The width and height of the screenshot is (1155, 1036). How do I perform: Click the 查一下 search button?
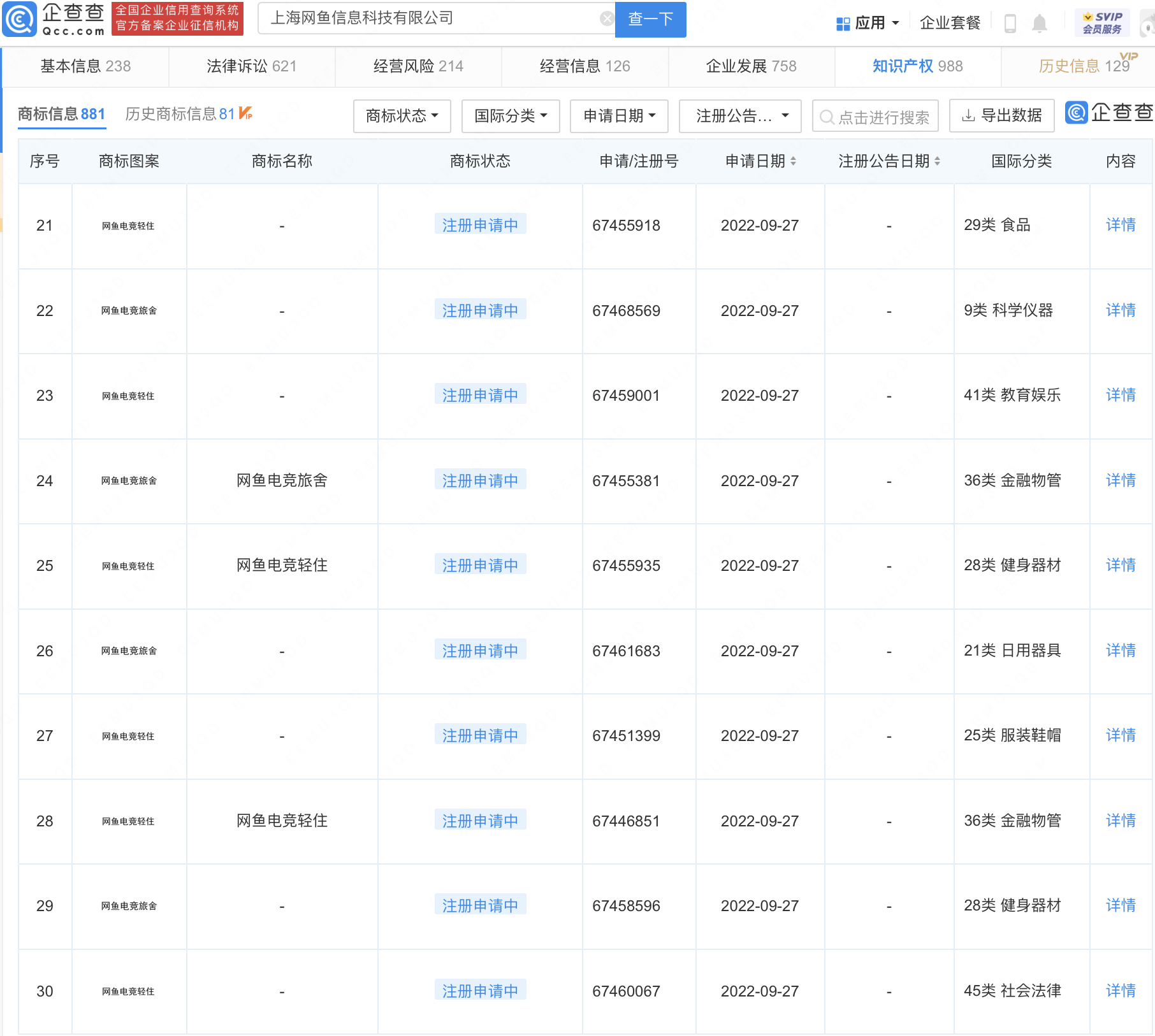(650, 19)
